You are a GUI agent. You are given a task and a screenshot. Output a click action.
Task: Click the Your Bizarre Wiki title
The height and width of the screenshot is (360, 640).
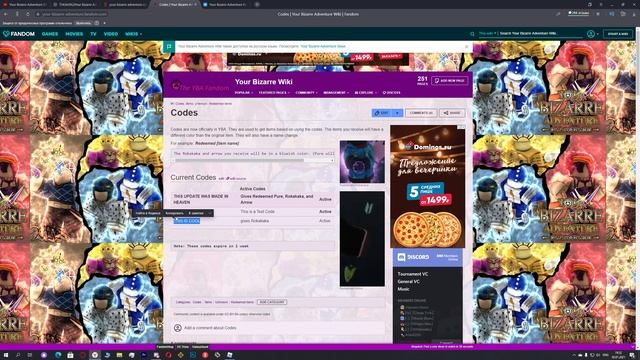point(264,82)
